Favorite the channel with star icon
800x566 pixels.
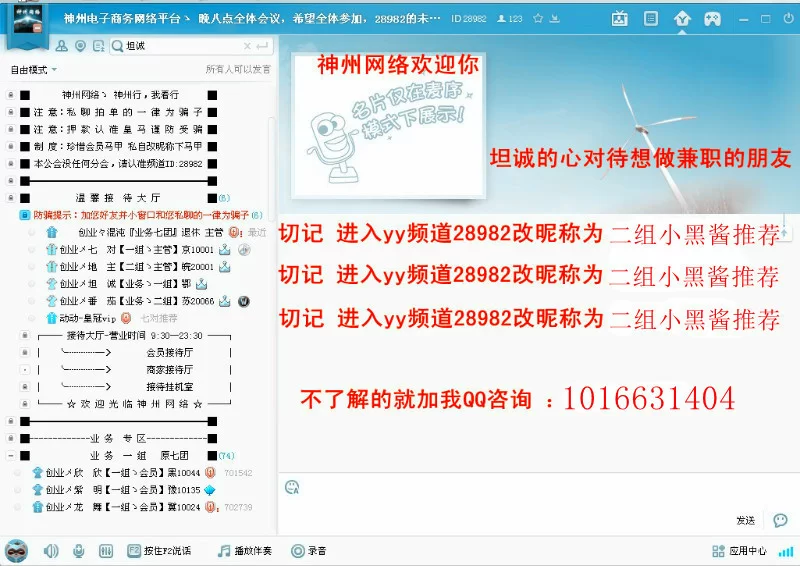539,18
